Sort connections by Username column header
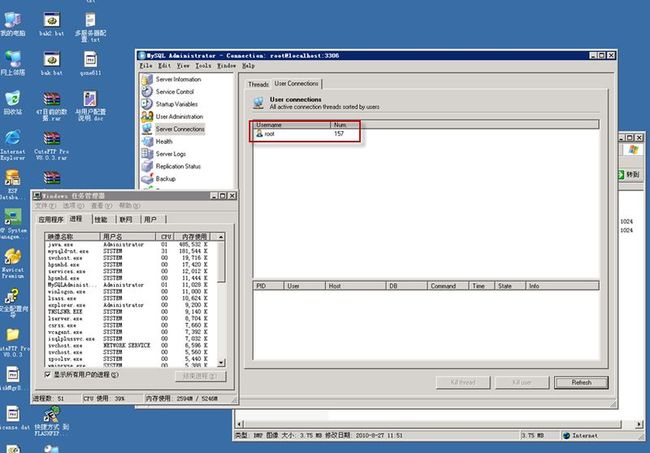The width and height of the screenshot is (650, 453). [291, 124]
